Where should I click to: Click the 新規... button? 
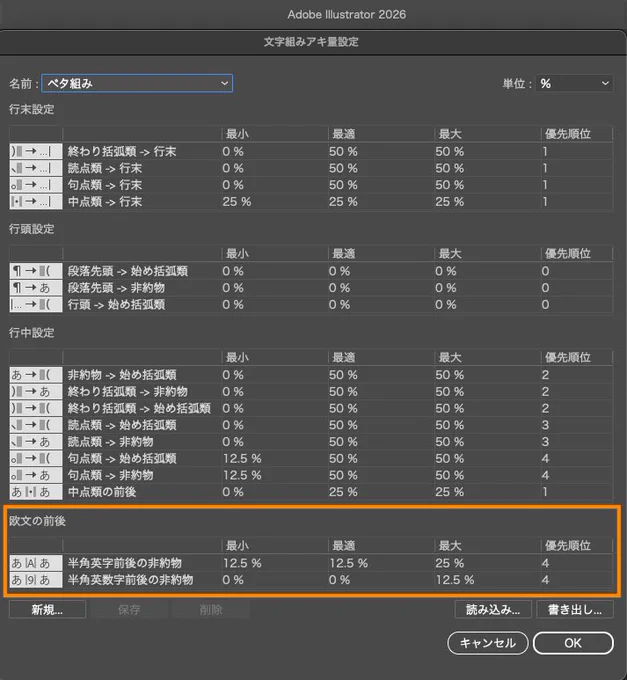pyautogui.click(x=47, y=610)
